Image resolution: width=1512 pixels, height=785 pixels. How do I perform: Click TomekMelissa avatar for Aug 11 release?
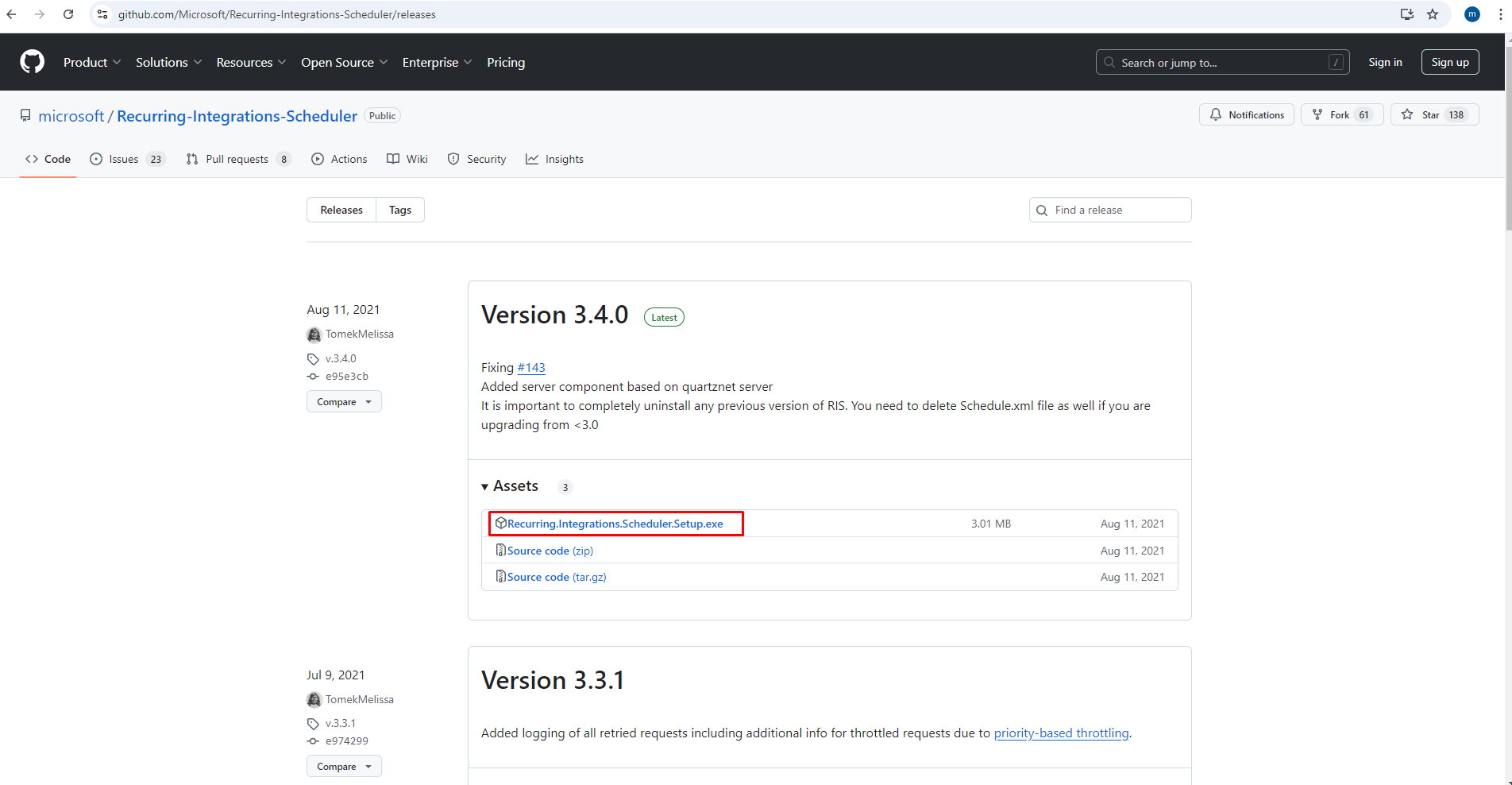(x=314, y=334)
